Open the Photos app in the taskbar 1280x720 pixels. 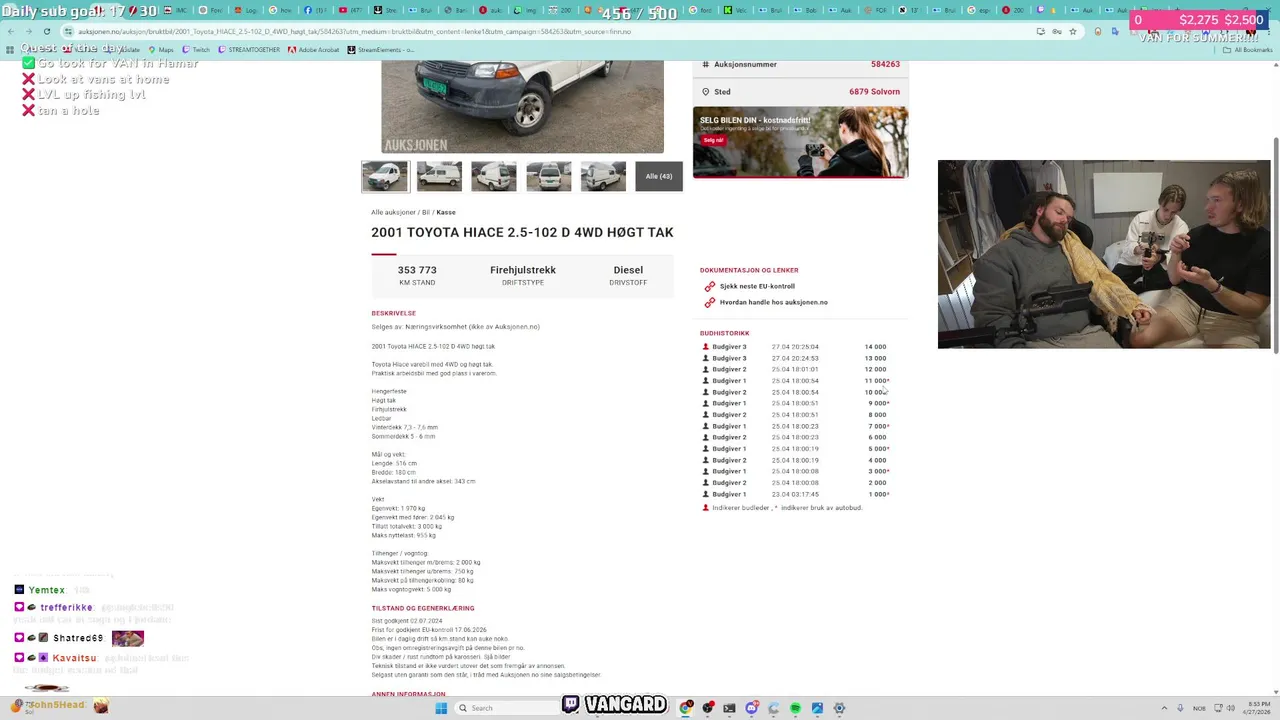pyautogui.click(x=817, y=708)
